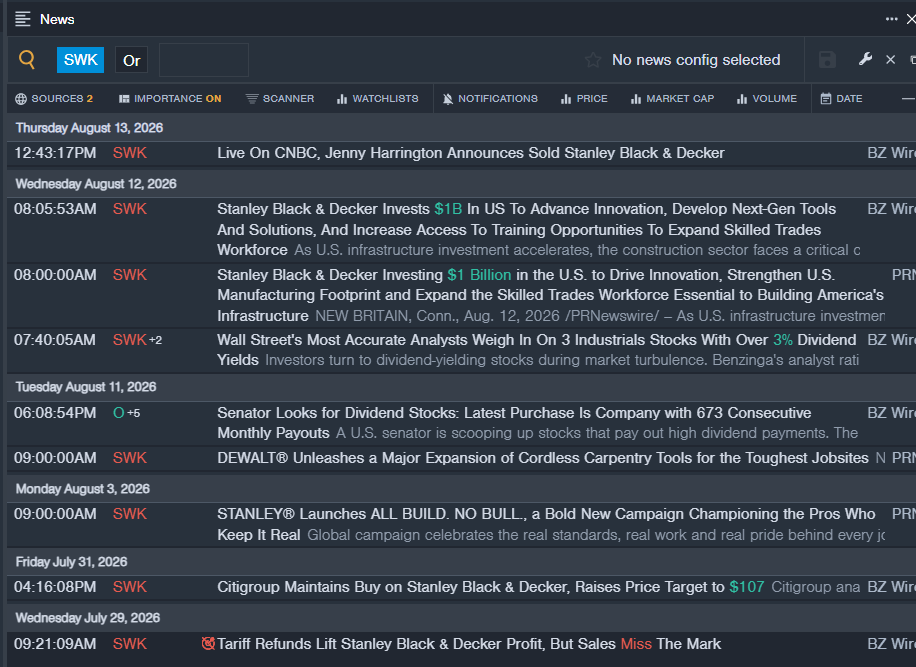Click the Wednesday August 12, 2026 date header
This screenshot has height=667, width=916.
96,184
